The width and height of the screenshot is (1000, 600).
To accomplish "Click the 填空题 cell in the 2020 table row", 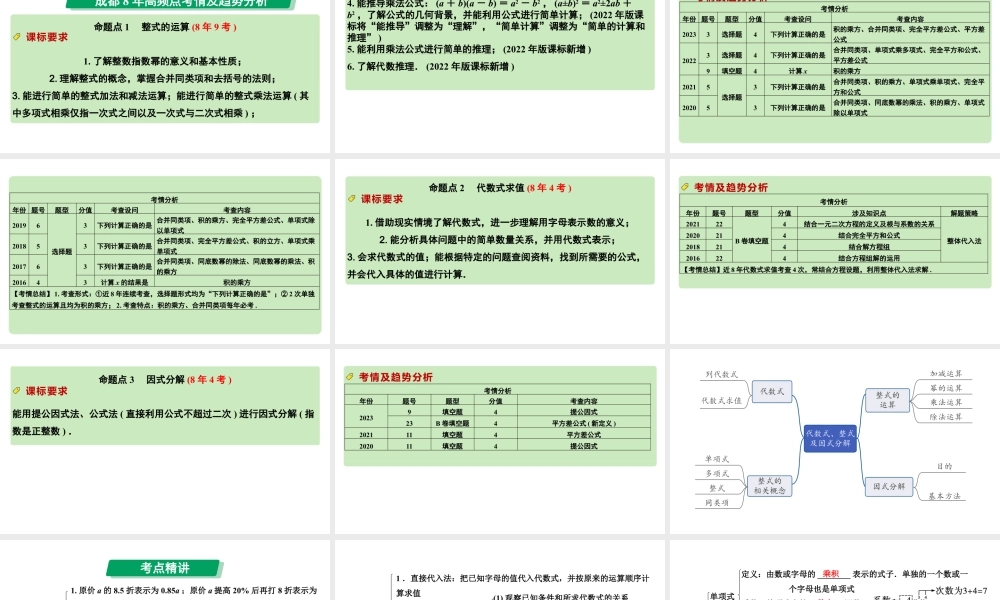I will coord(451,447).
